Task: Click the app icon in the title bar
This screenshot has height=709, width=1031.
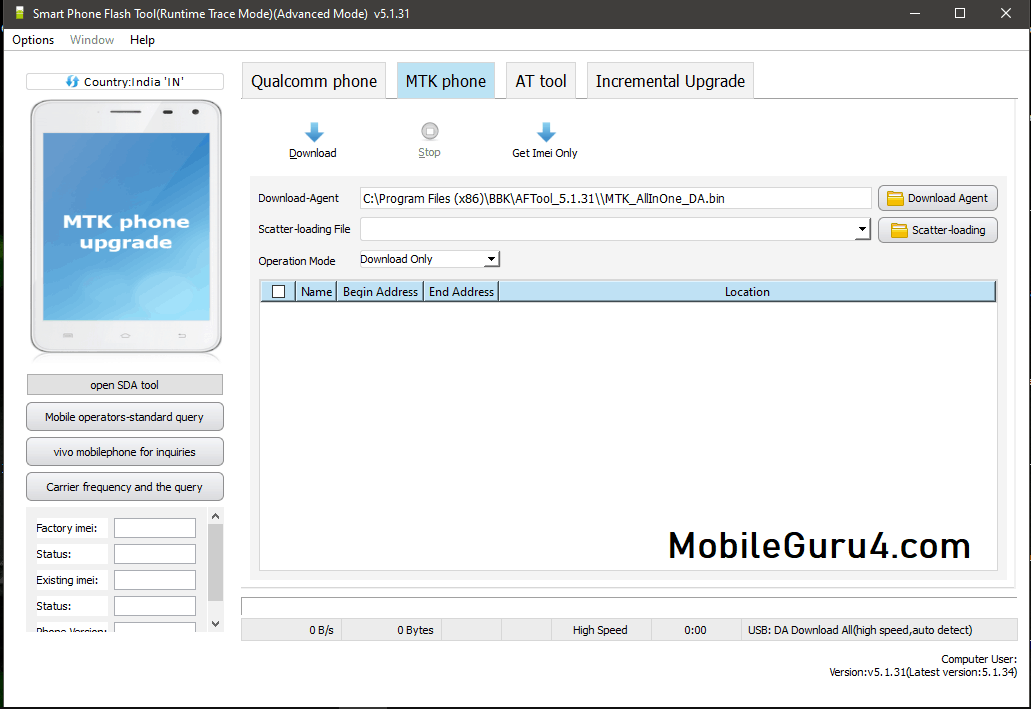Action: (x=20, y=13)
